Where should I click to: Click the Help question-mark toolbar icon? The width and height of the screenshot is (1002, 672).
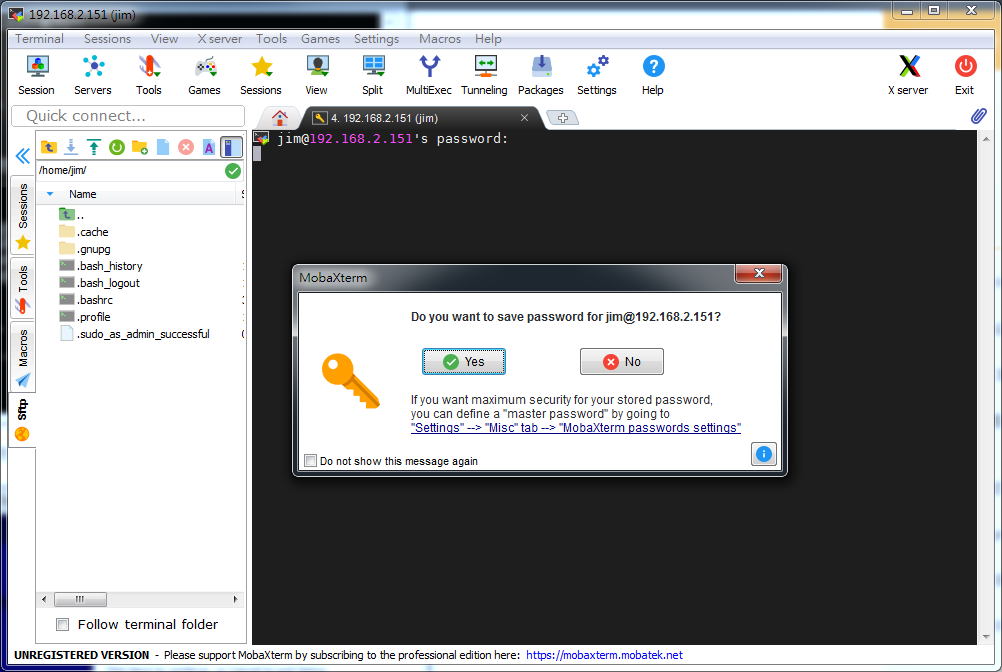(652, 75)
